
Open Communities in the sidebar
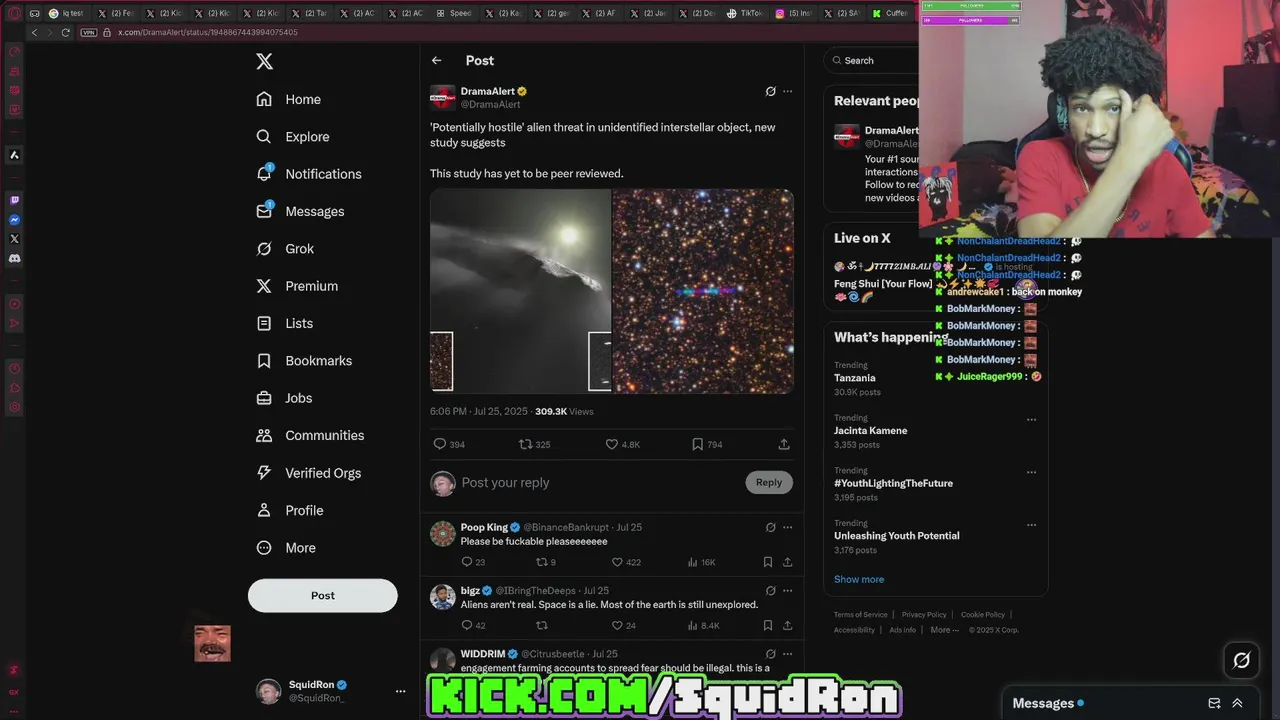pyautogui.click(x=310, y=436)
